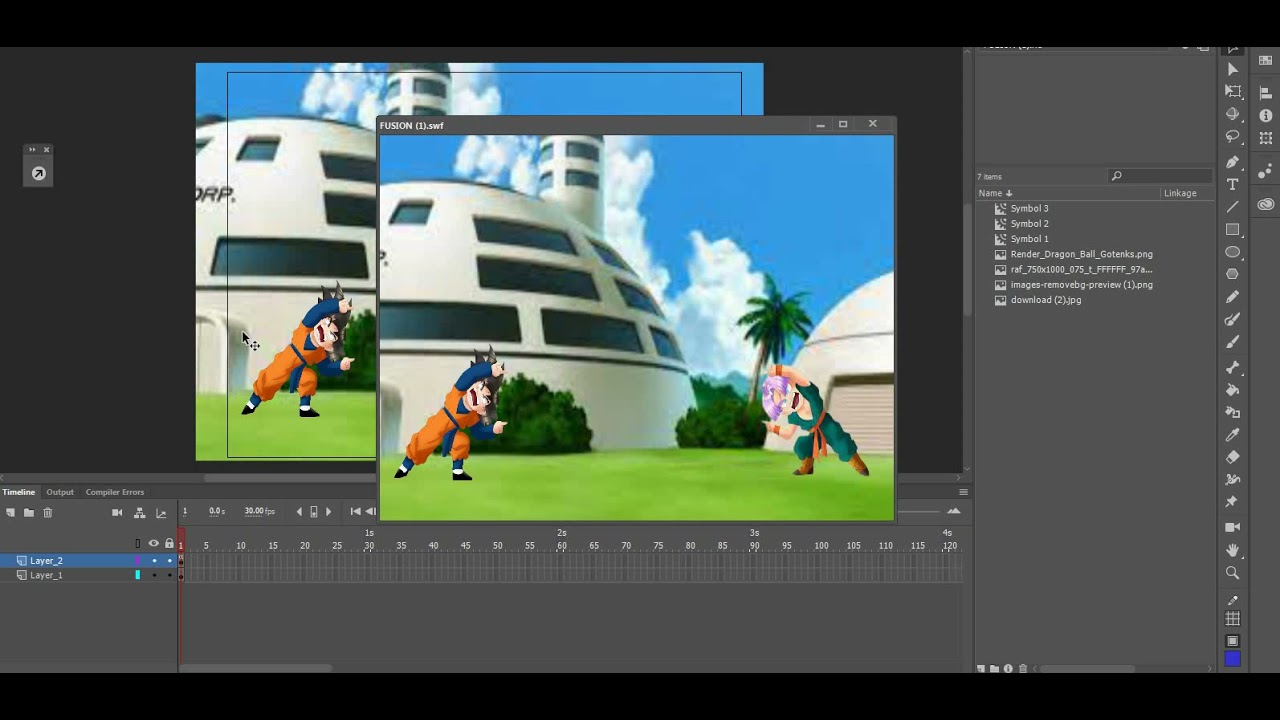This screenshot has width=1280, height=720.
Task: Toggle visibility of Layer_1
Action: tap(154, 576)
